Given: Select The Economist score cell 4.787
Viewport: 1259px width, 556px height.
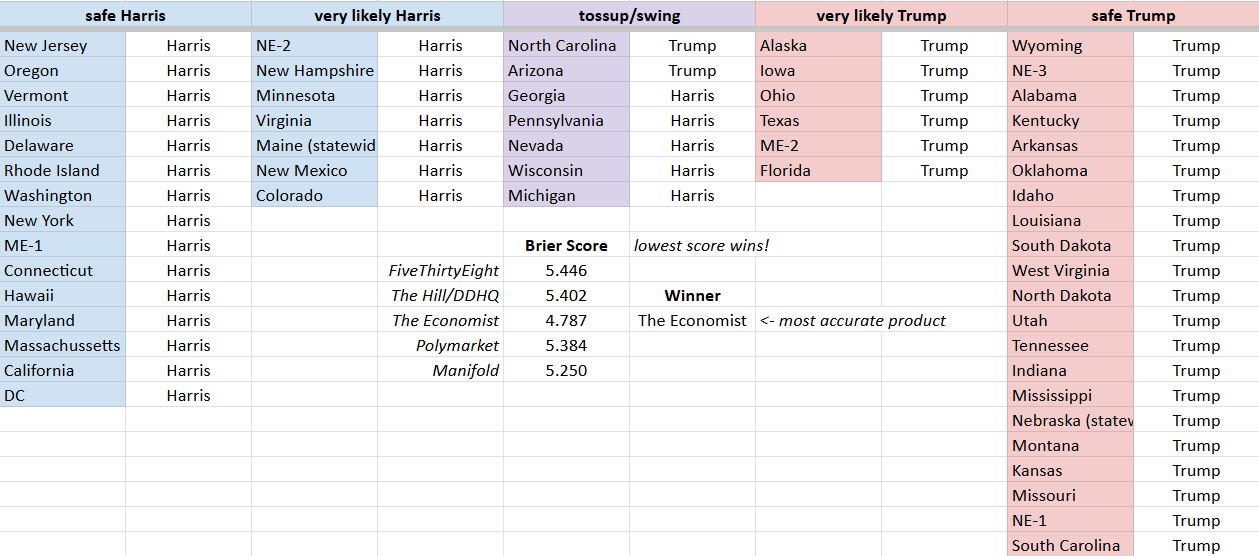Looking at the screenshot, I should 567,320.
